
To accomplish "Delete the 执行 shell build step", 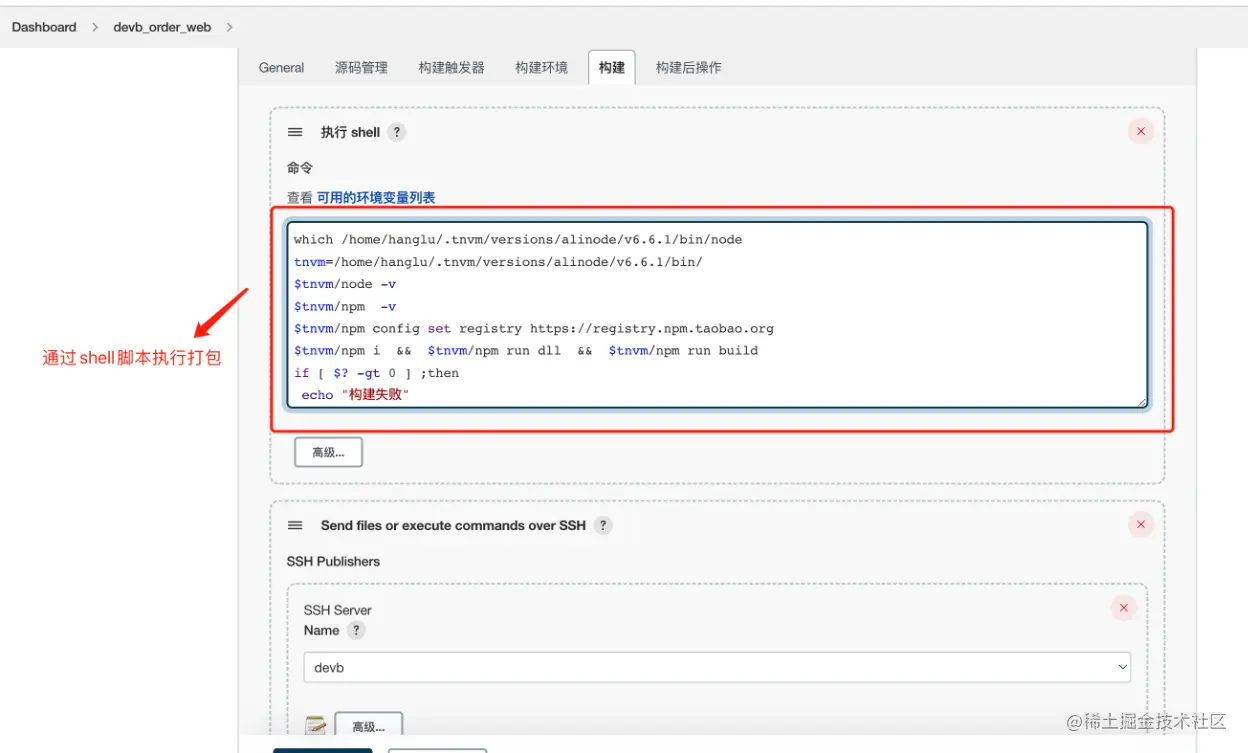I will point(1141,131).
